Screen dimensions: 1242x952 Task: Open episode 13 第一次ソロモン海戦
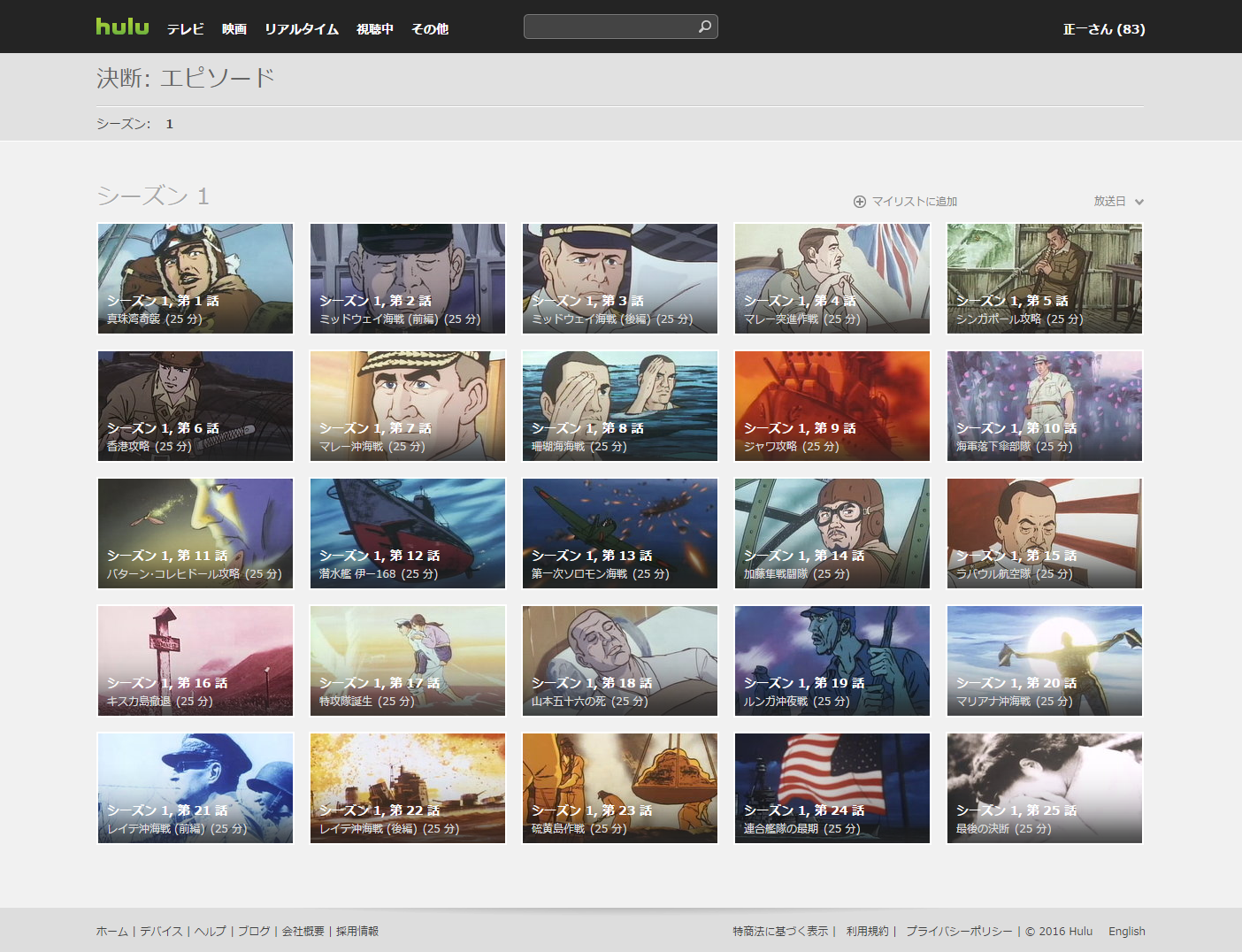pyautogui.click(x=620, y=534)
